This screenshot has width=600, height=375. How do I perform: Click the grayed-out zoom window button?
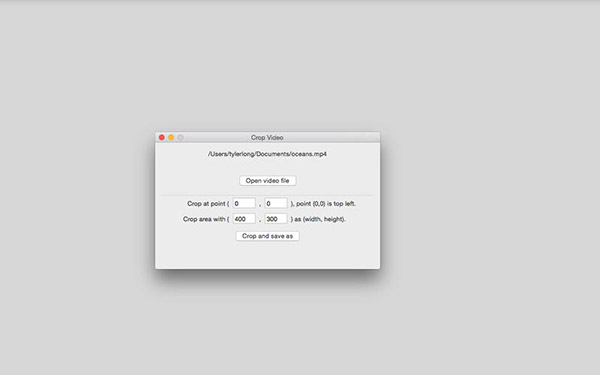(180, 137)
